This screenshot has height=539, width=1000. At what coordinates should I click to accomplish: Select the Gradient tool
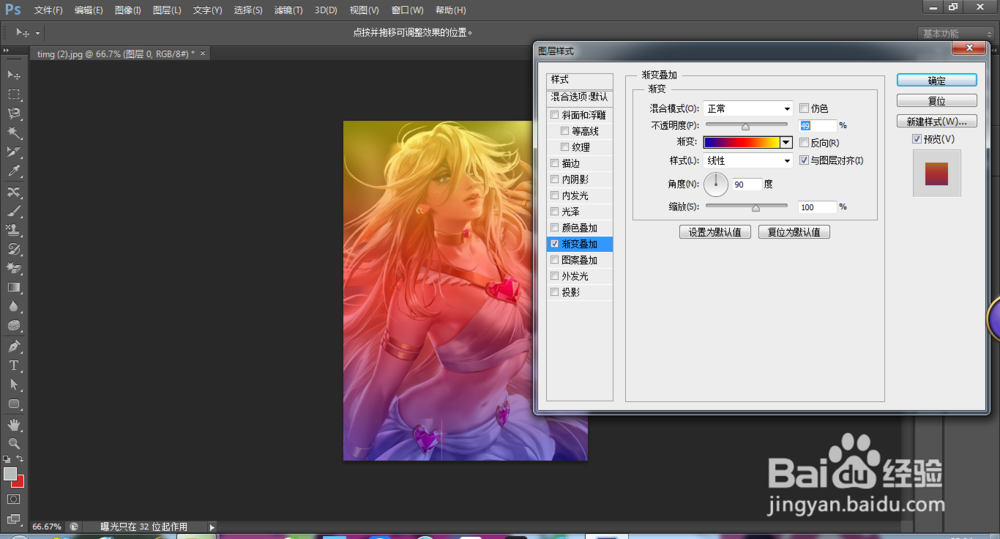[x=13, y=288]
